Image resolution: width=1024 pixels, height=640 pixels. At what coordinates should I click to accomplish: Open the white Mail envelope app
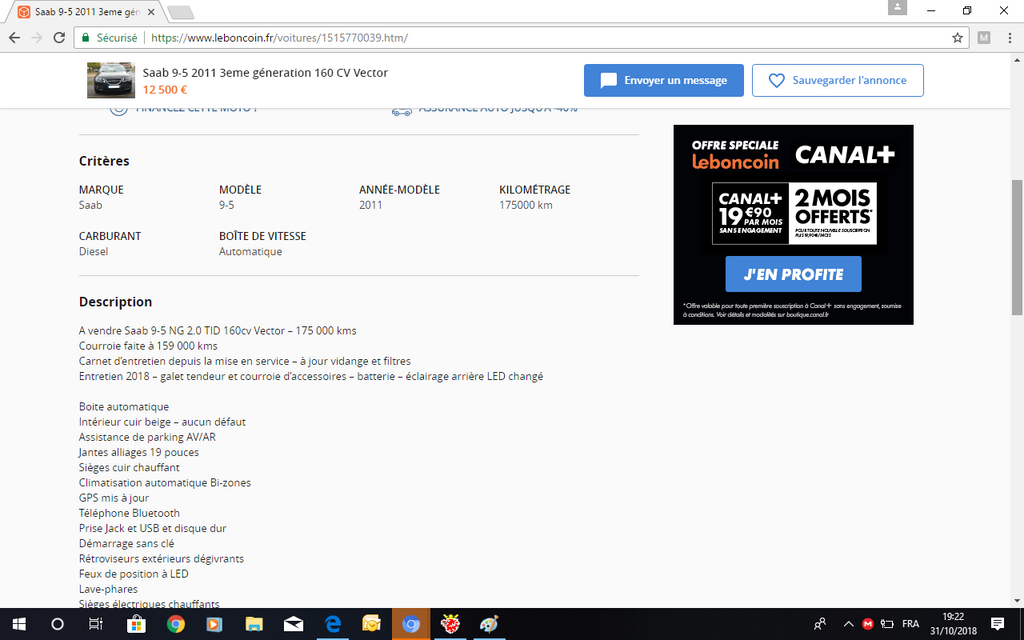(x=293, y=624)
